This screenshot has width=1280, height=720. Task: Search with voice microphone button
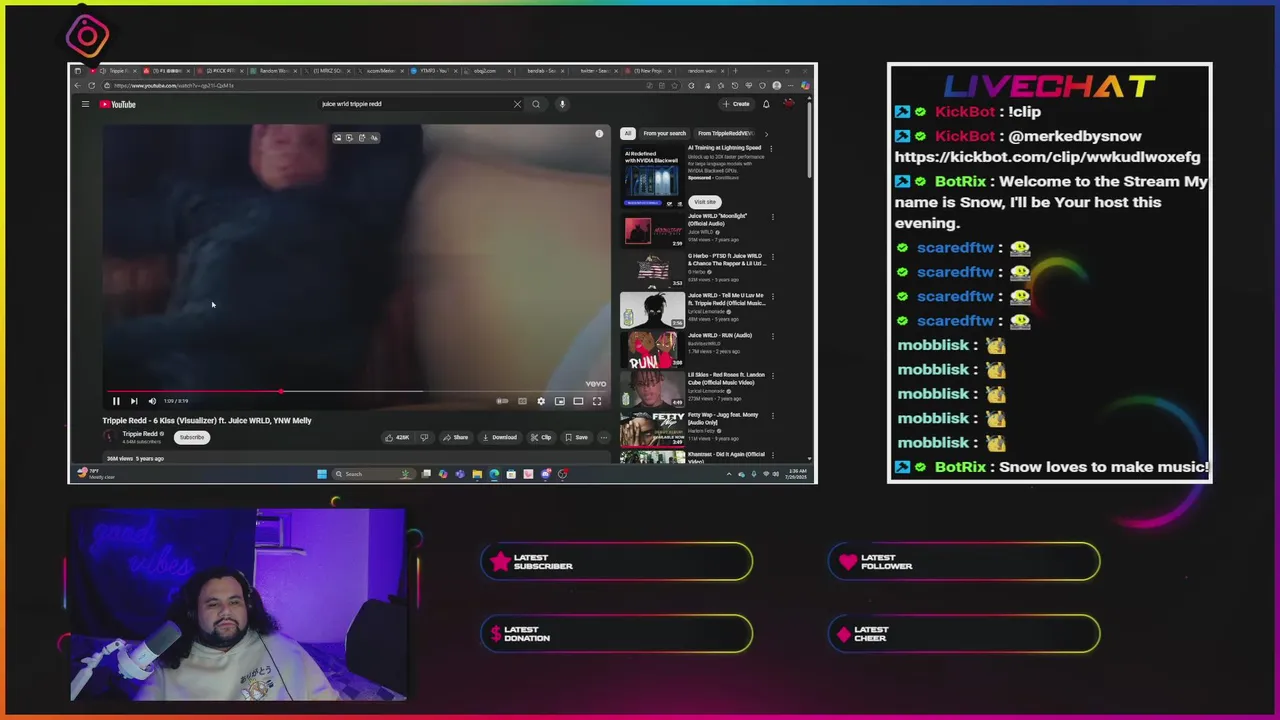562,104
